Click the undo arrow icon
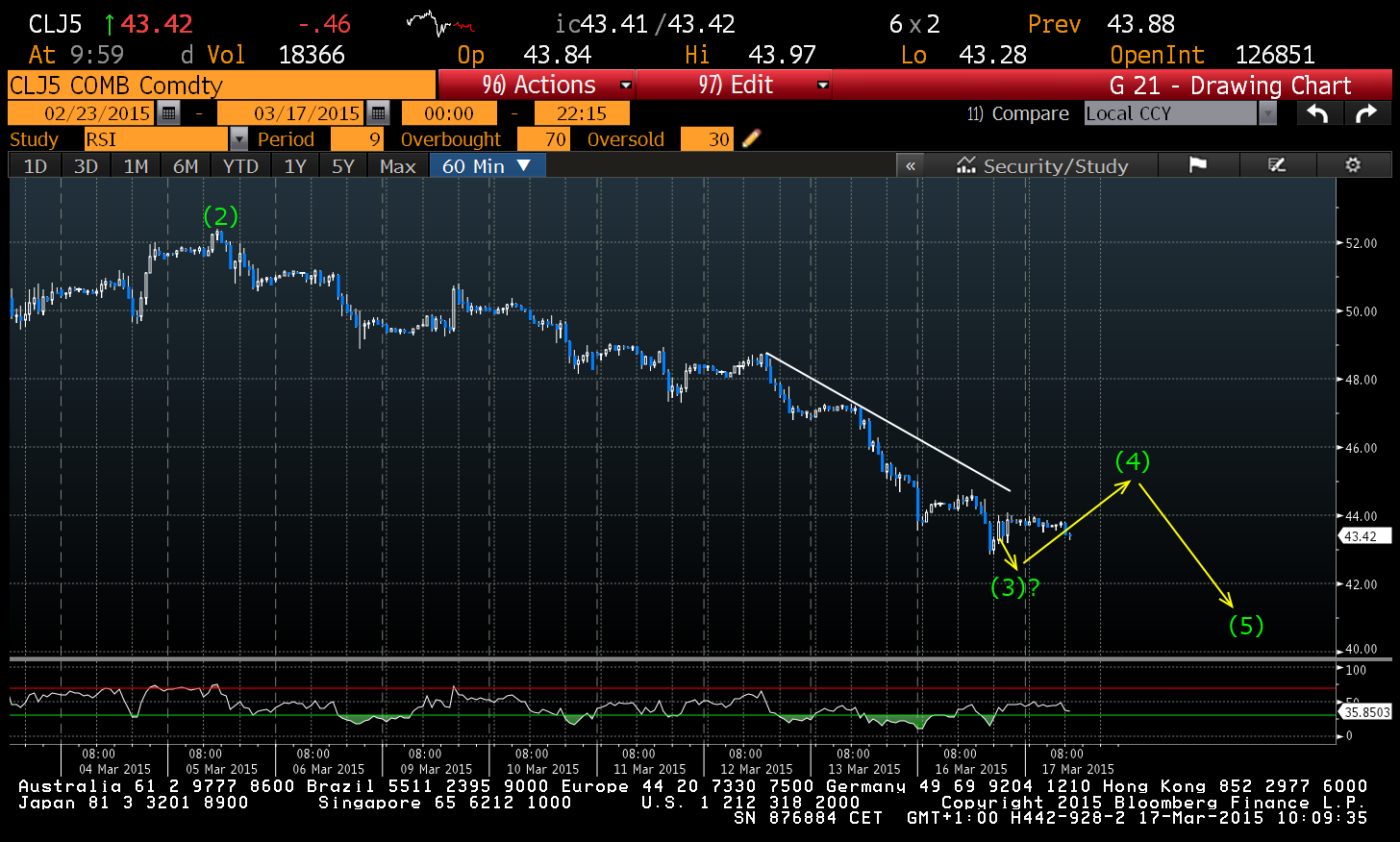The image size is (1400, 842). (x=1317, y=113)
